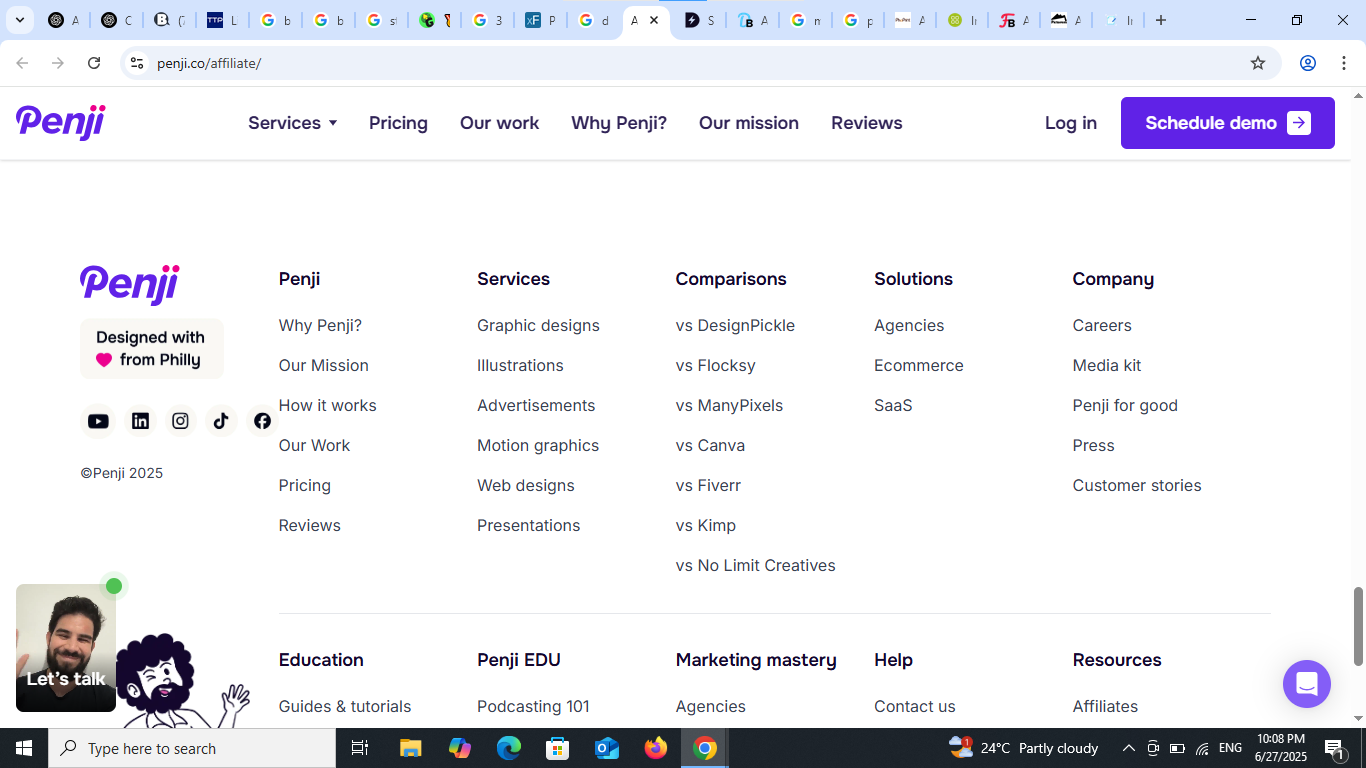This screenshot has width=1366, height=768.
Task: Go forward with the browser forward arrow
Action: tap(58, 63)
